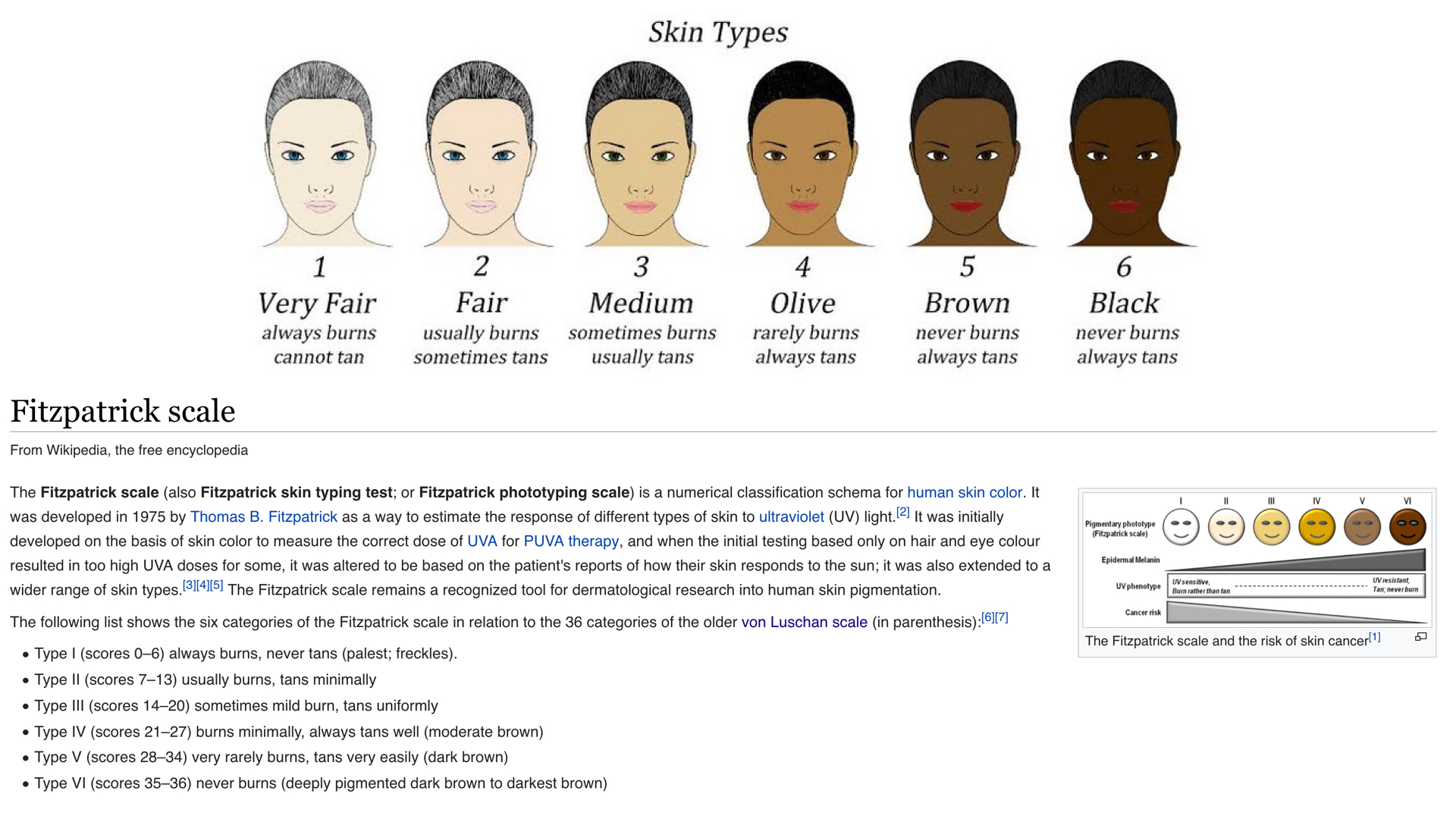The width and height of the screenshot is (1456, 819).
Task: Click the 'Type III (scores 14–20)' list item
Action: pyautogui.click(x=236, y=705)
